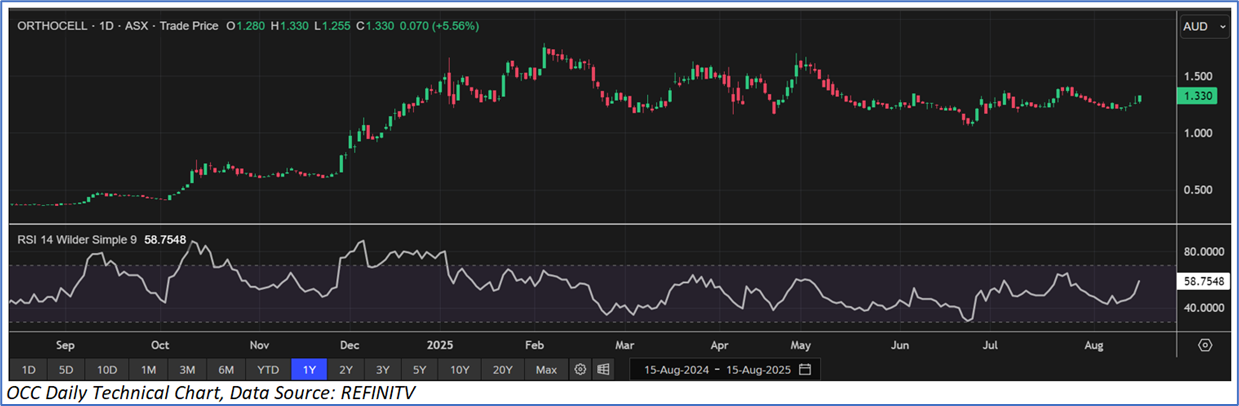Viewport: 1239px width, 406px height.
Task: Switch to the YTD range
Action: [x=267, y=370]
